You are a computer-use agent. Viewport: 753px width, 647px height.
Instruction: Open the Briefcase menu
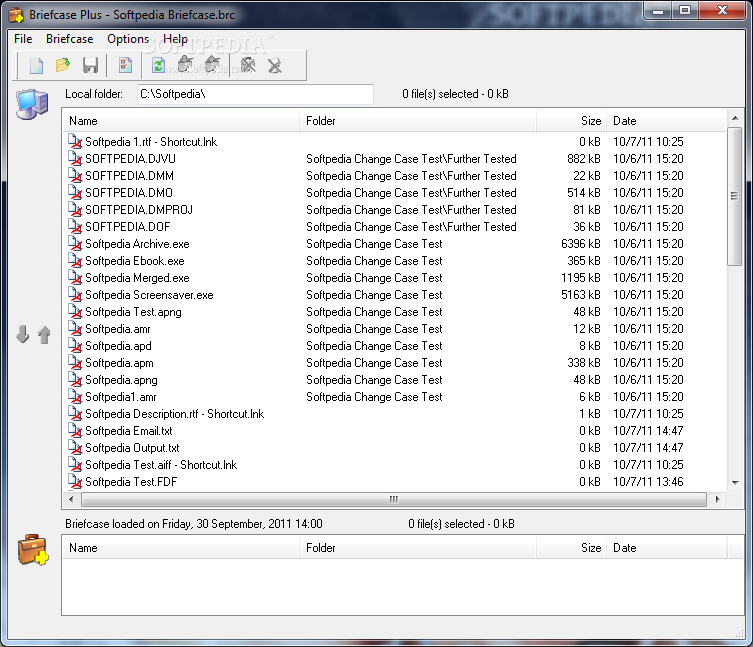[x=70, y=39]
